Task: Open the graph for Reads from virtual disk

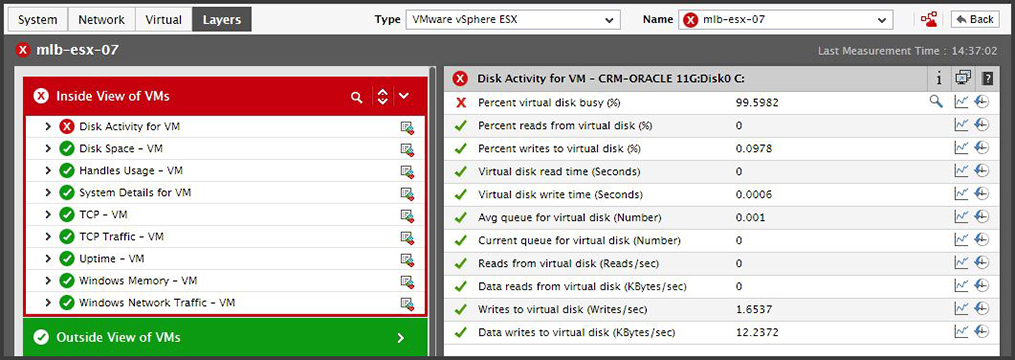Action: tap(961, 263)
